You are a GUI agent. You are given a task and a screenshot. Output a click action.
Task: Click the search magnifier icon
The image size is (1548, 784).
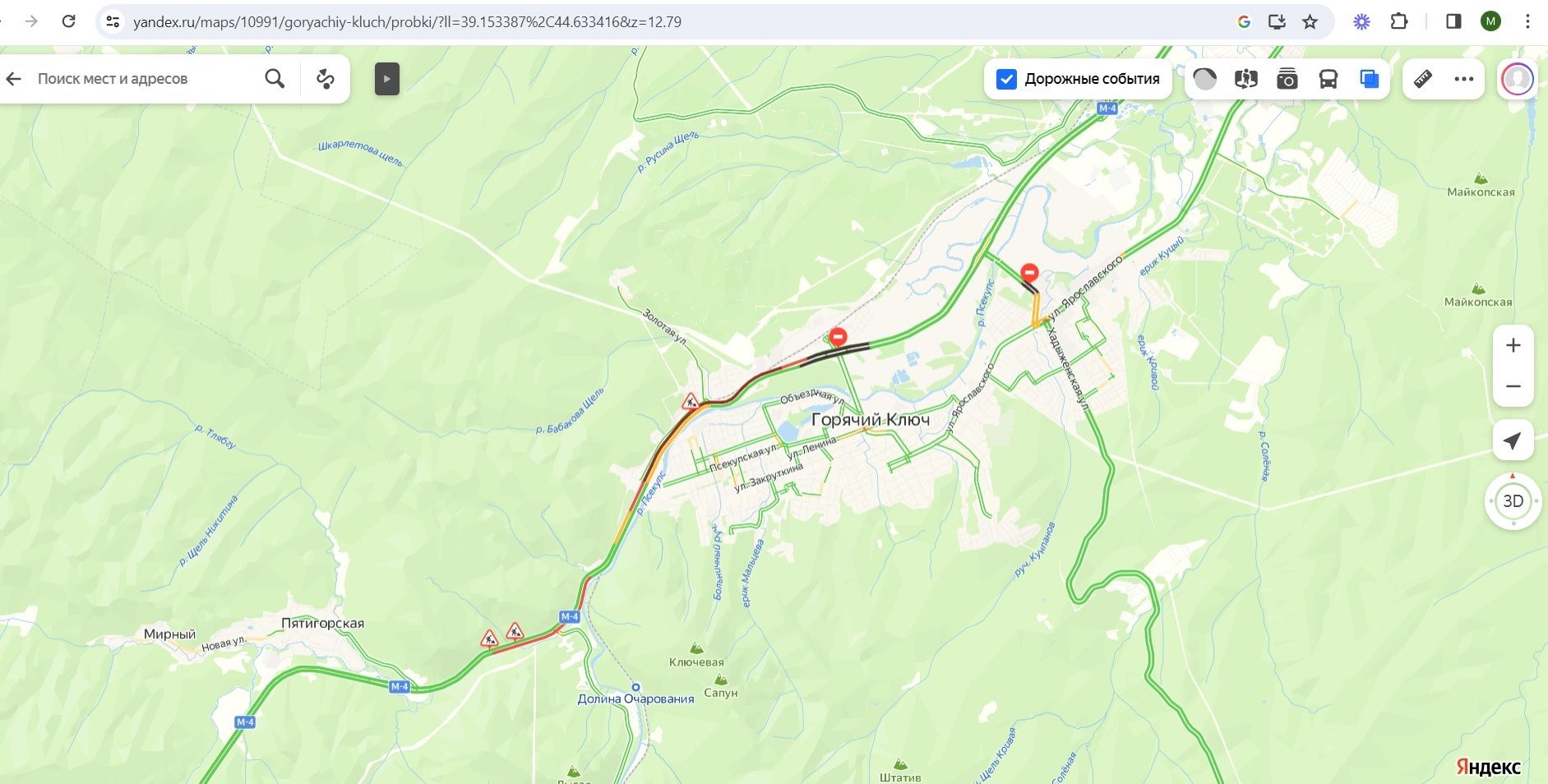coord(275,79)
